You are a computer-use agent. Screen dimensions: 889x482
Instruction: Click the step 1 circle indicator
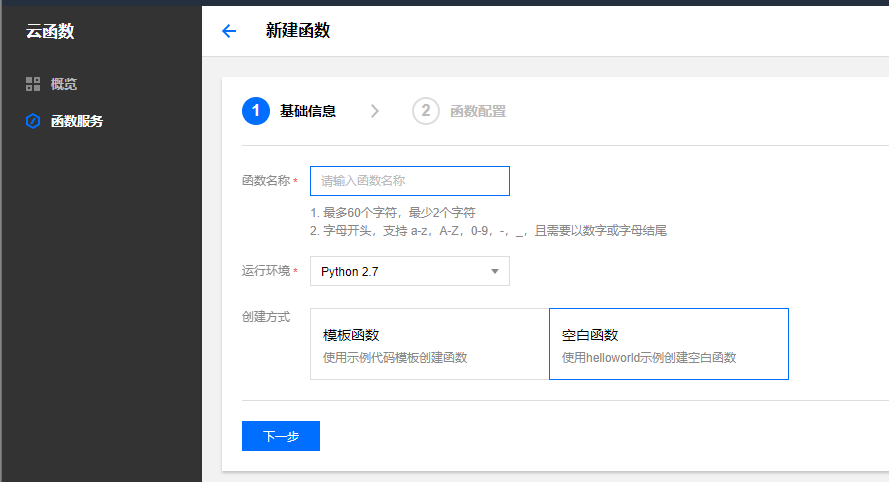click(x=256, y=111)
